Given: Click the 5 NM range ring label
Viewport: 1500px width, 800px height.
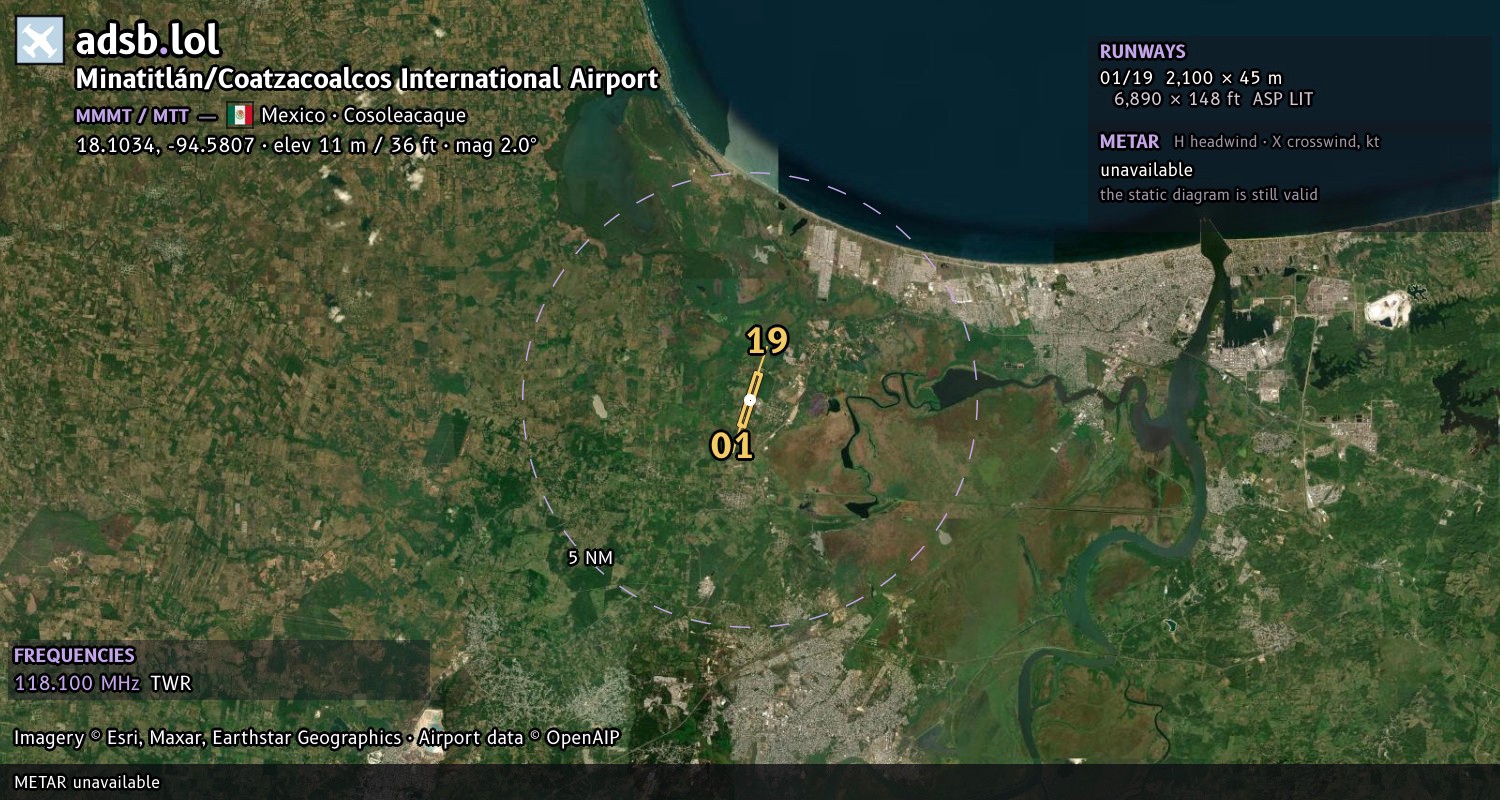Looking at the screenshot, I should [590, 558].
